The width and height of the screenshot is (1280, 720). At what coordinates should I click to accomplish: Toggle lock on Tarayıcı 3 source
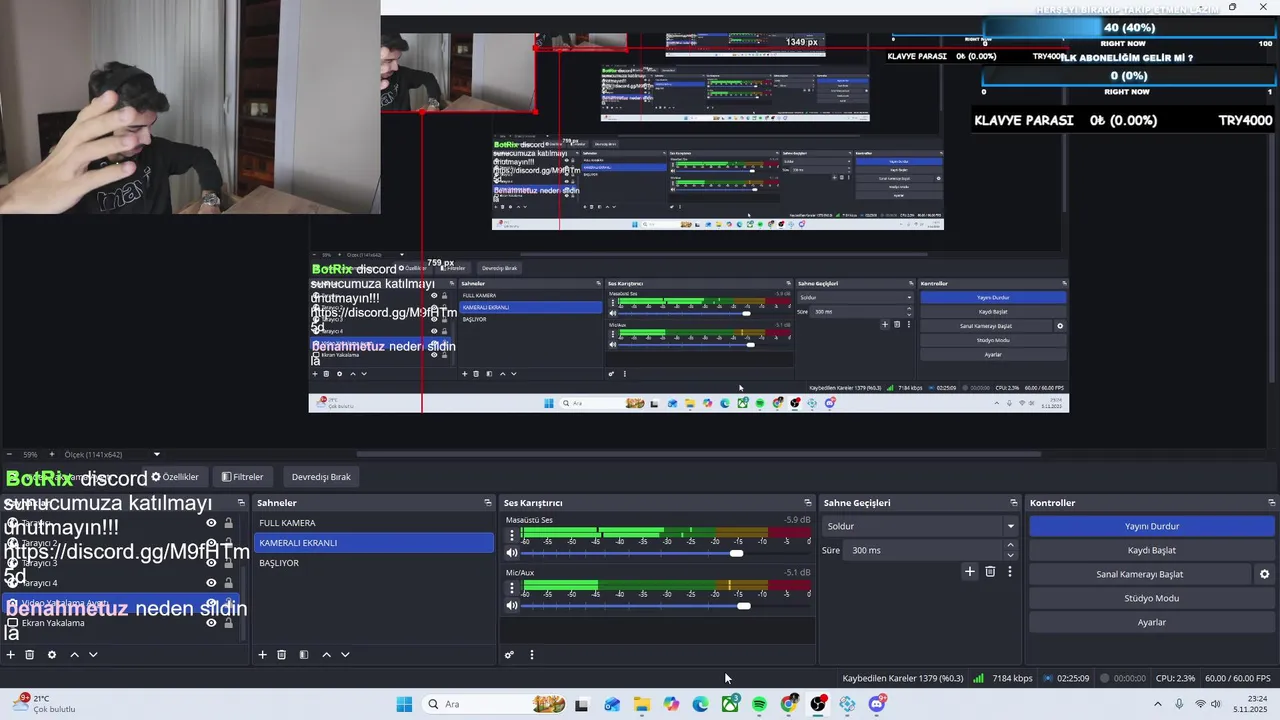coord(228,563)
